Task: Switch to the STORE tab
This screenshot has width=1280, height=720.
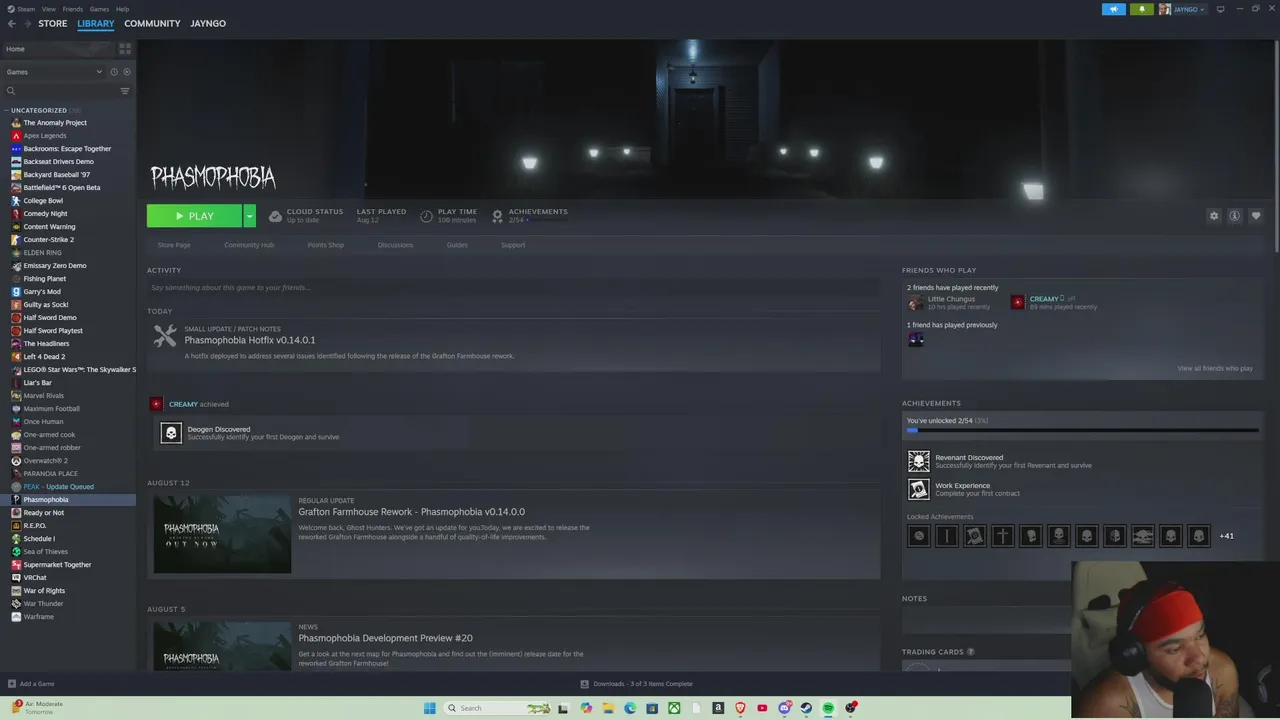Action: (53, 23)
